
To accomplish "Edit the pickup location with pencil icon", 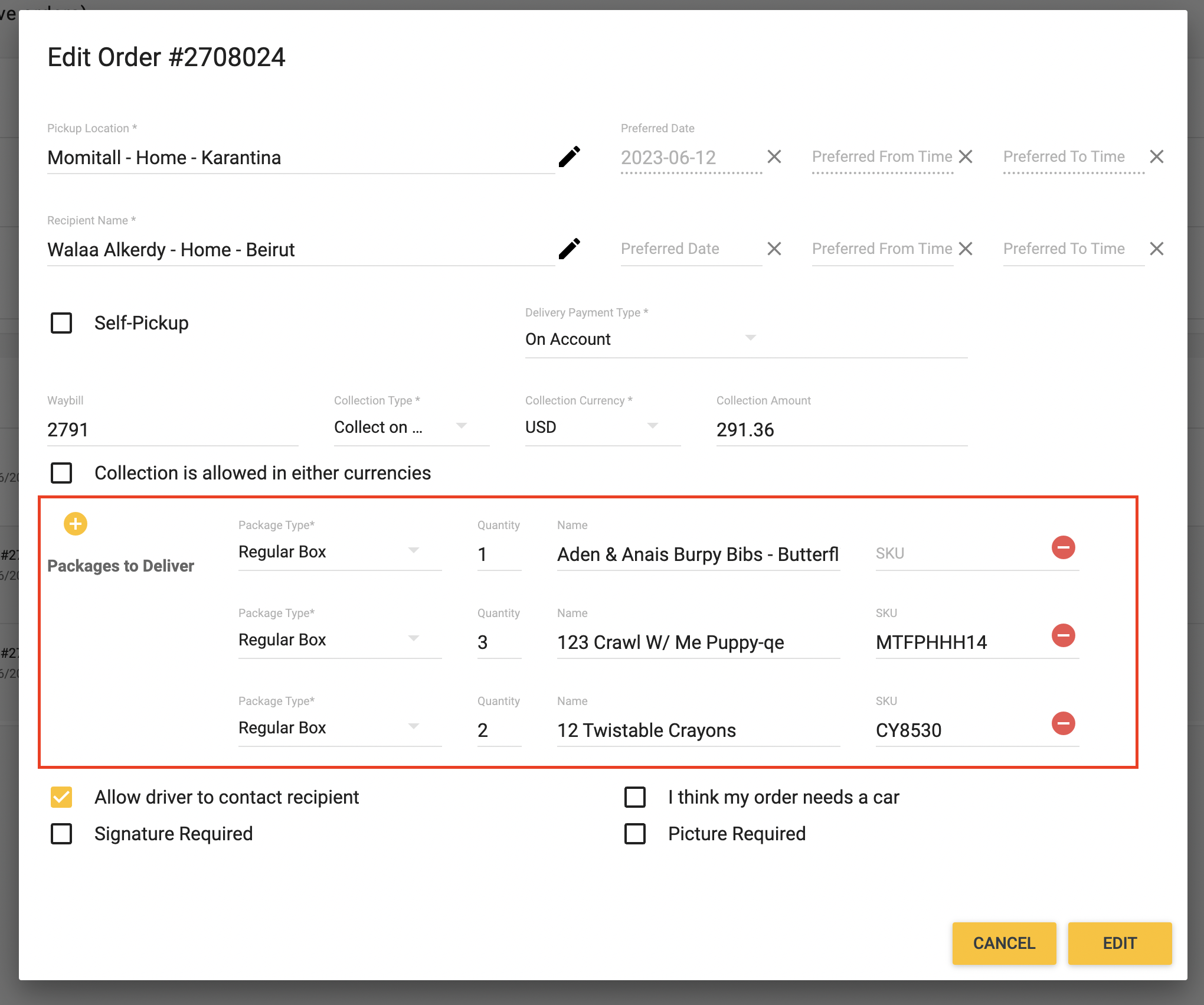I will click(569, 157).
